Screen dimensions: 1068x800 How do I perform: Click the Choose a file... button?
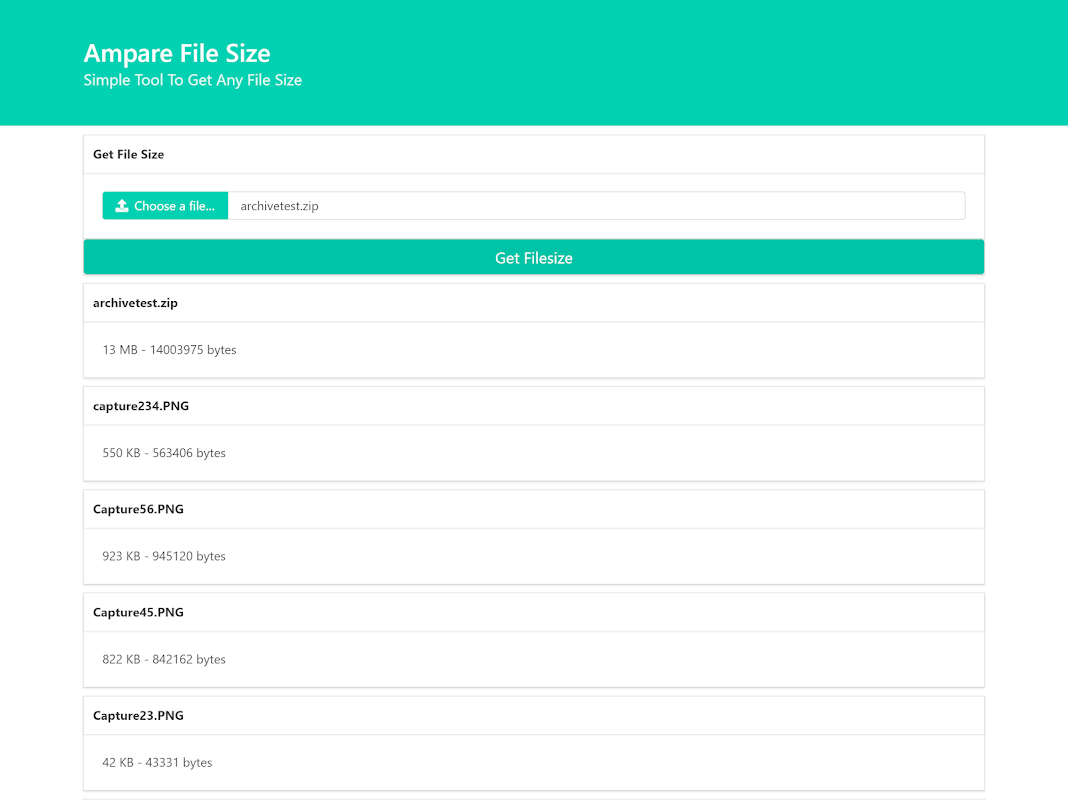(x=166, y=206)
